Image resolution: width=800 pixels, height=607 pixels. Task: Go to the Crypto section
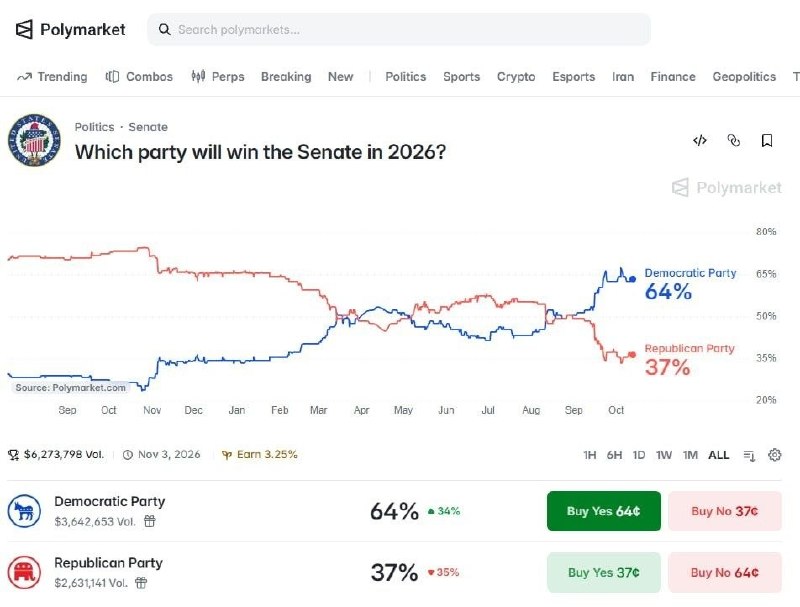click(516, 77)
